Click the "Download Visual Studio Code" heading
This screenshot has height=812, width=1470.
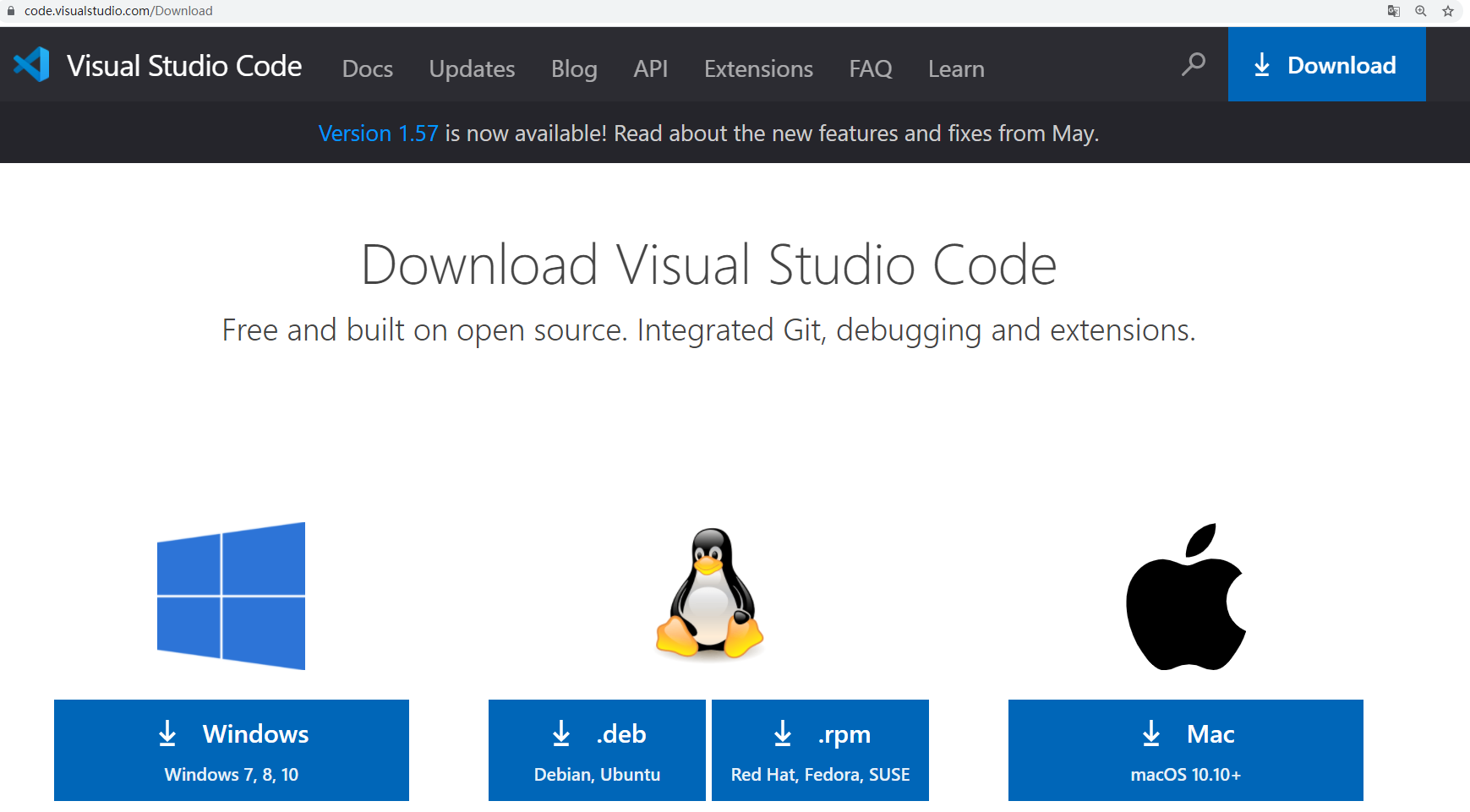click(708, 264)
